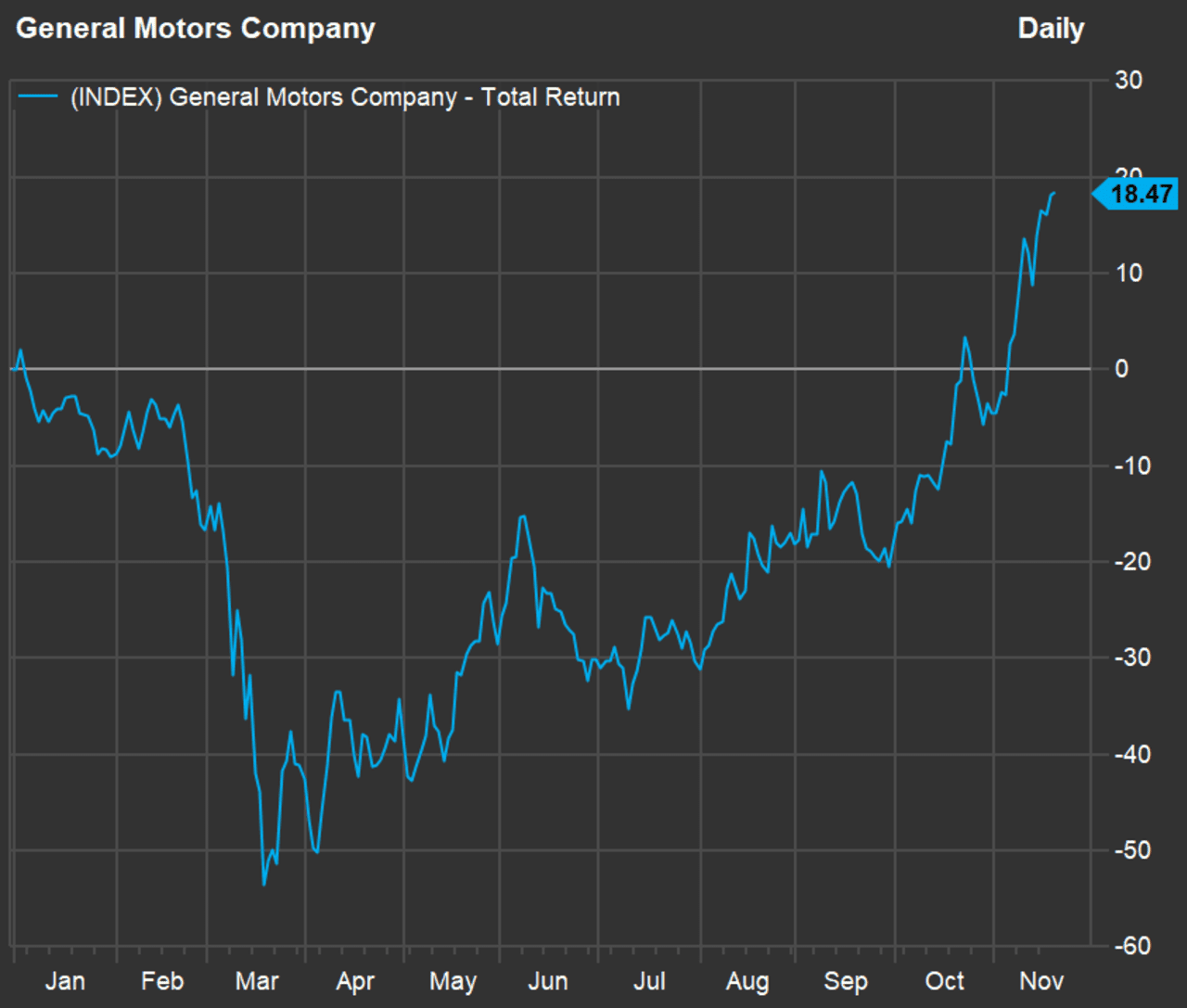Viewport: 1187px width, 1008px height.
Task: Choose the Aug month axis label
Action: click(747, 981)
